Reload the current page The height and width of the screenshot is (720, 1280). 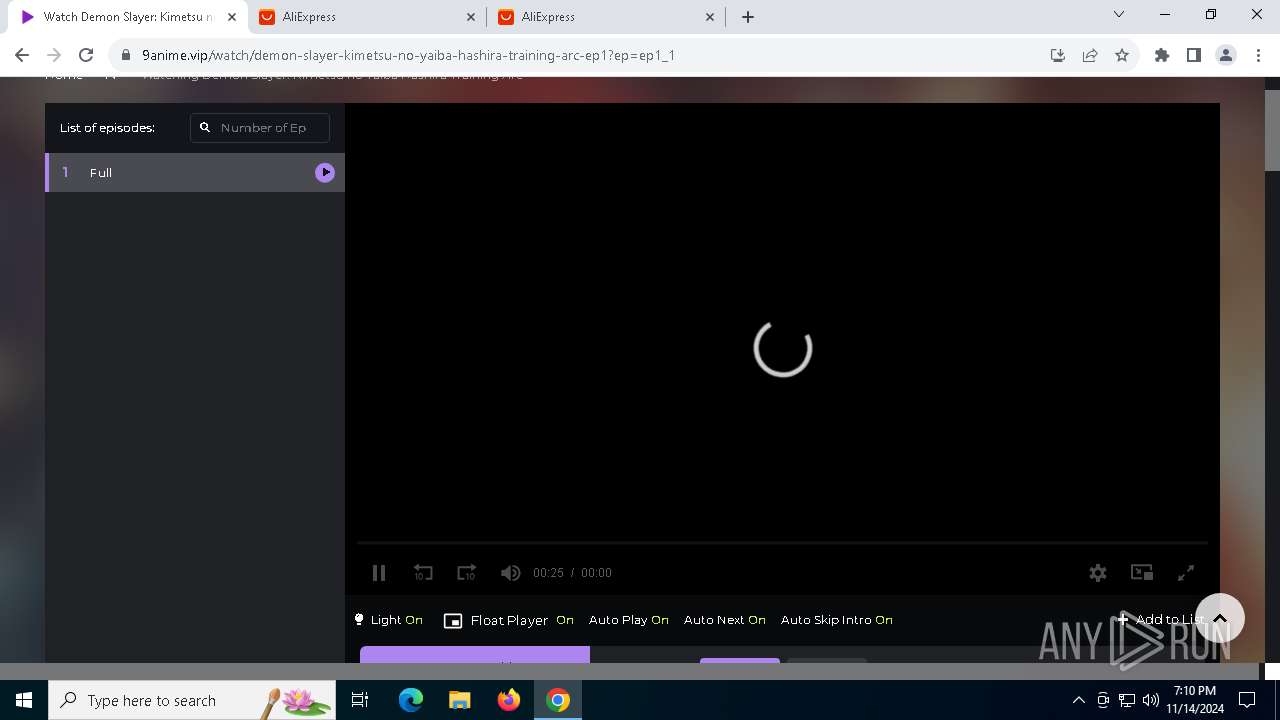86,55
